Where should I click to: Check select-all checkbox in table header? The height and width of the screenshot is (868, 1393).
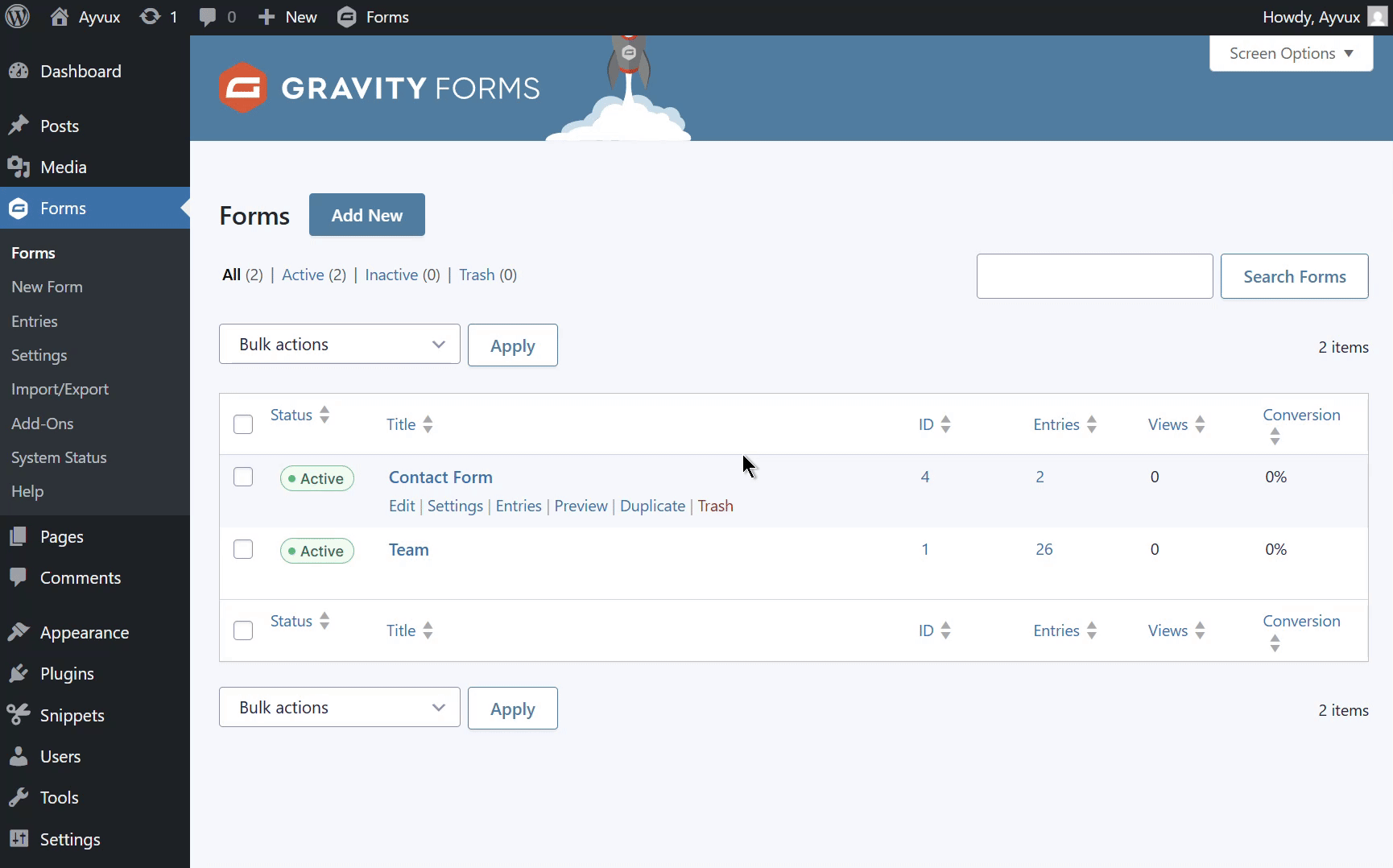[243, 424]
